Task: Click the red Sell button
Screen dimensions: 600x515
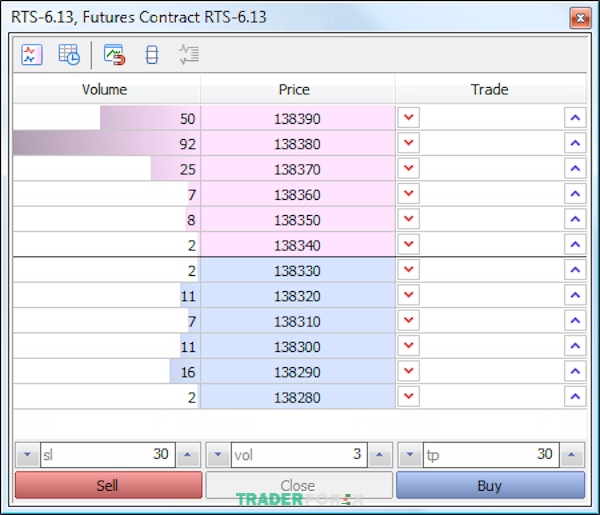Action: 108,485
